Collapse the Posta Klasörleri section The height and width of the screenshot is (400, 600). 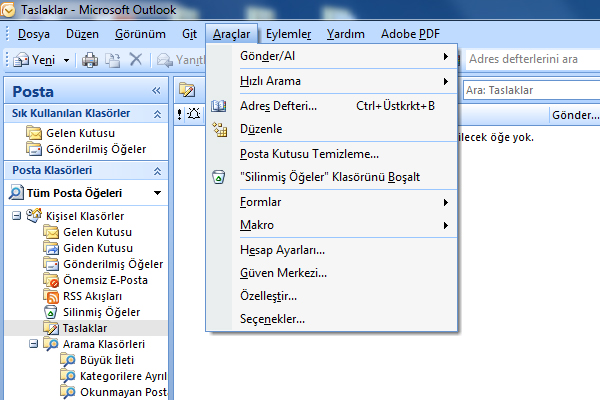click(157, 171)
